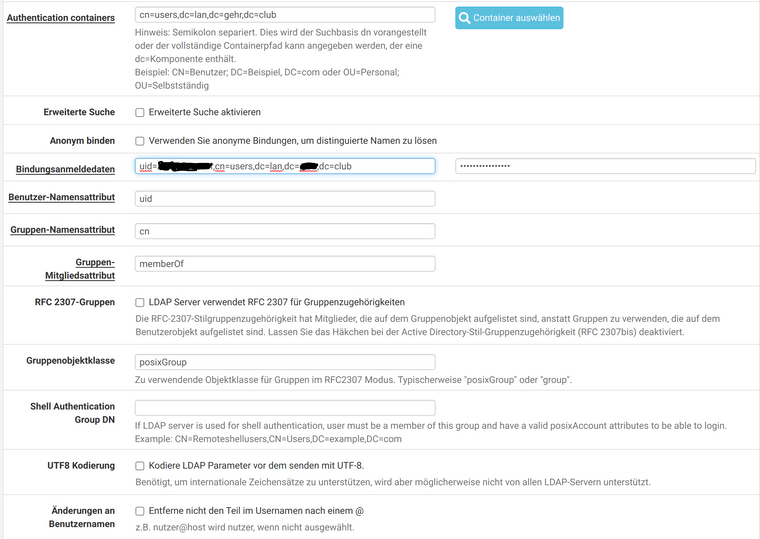Screen dimensions: 760x539
Task: Click the magnifier icon on Container auswählen
Action: (x=464, y=18)
